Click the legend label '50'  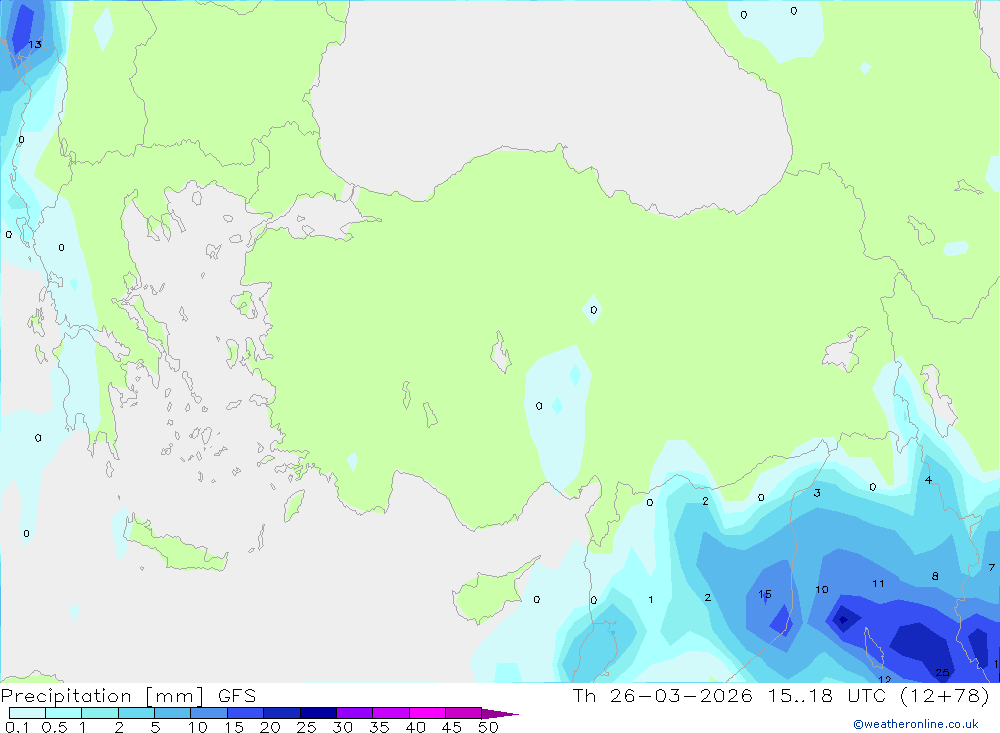(488, 727)
